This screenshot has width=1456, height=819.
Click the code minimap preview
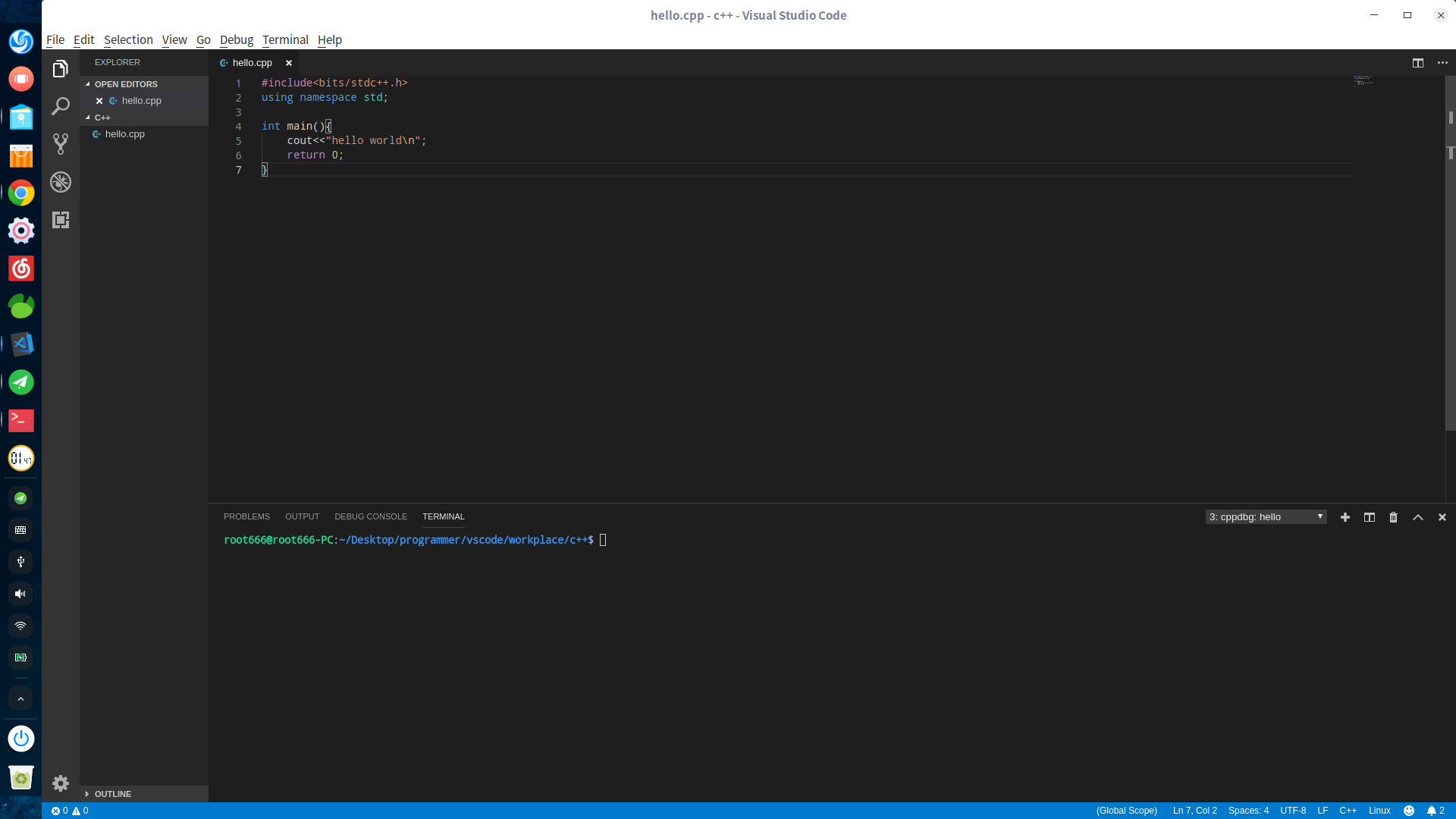click(x=1363, y=80)
